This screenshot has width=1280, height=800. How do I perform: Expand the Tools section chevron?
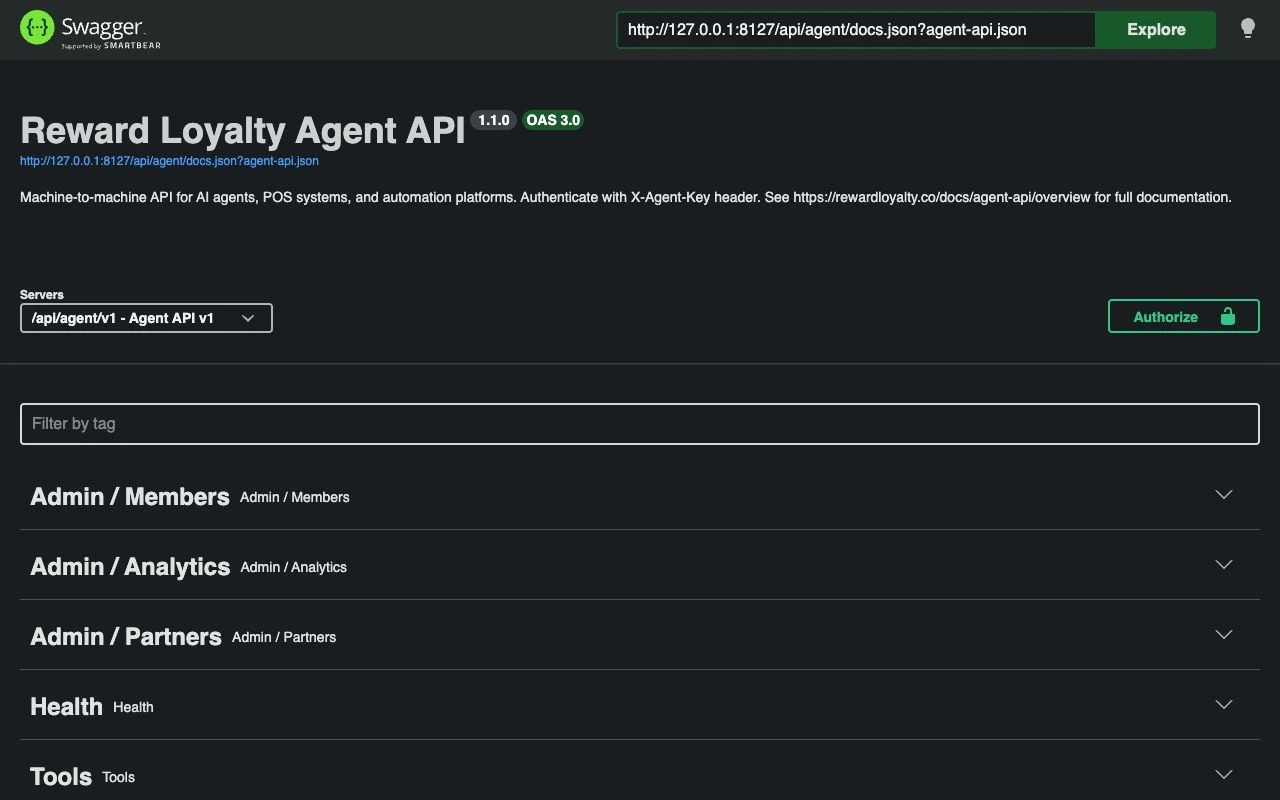pos(1223,775)
